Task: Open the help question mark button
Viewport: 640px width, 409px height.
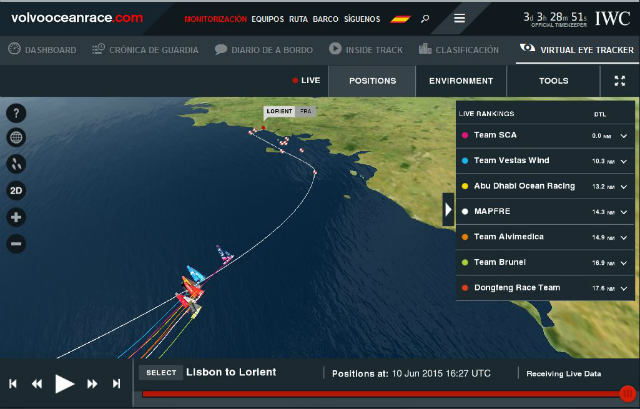Action: point(16,113)
